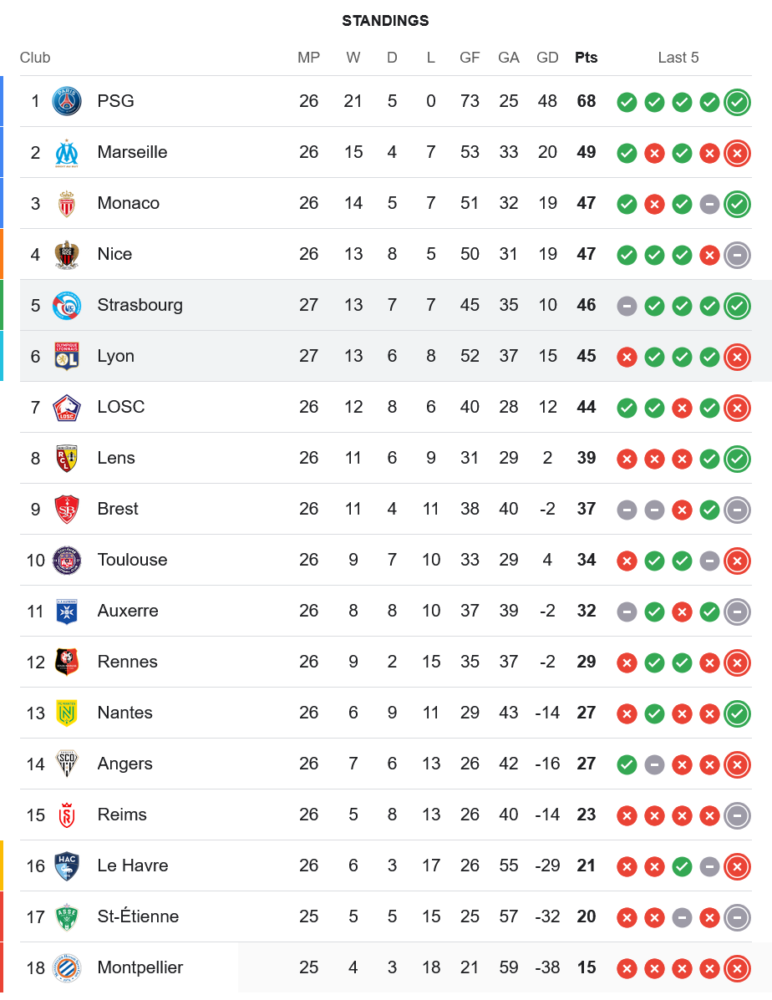The width and height of the screenshot is (772, 1000).
Task: Click PSG's most recent match win icon
Action: [x=737, y=101]
